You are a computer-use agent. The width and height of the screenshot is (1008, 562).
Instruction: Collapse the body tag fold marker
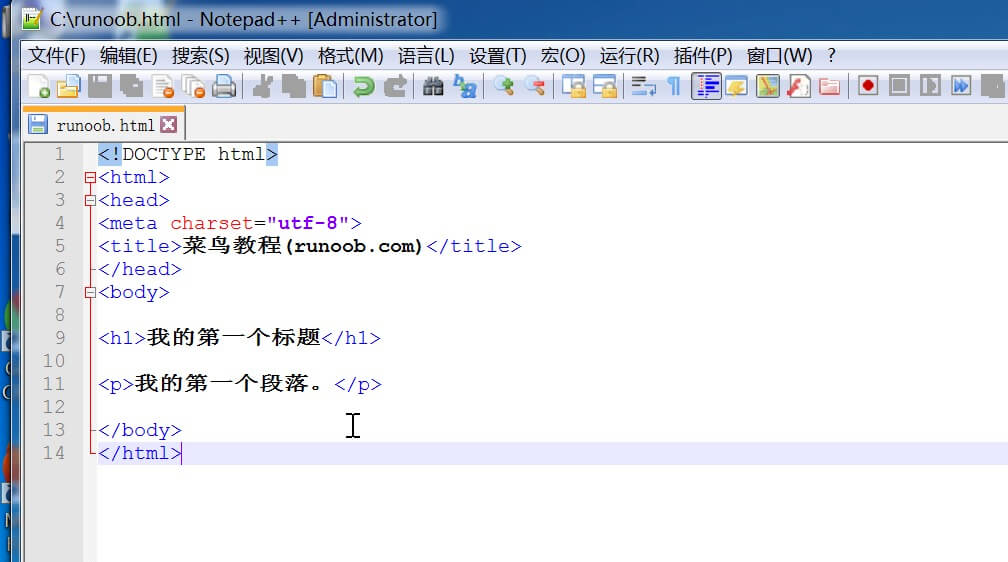91,293
